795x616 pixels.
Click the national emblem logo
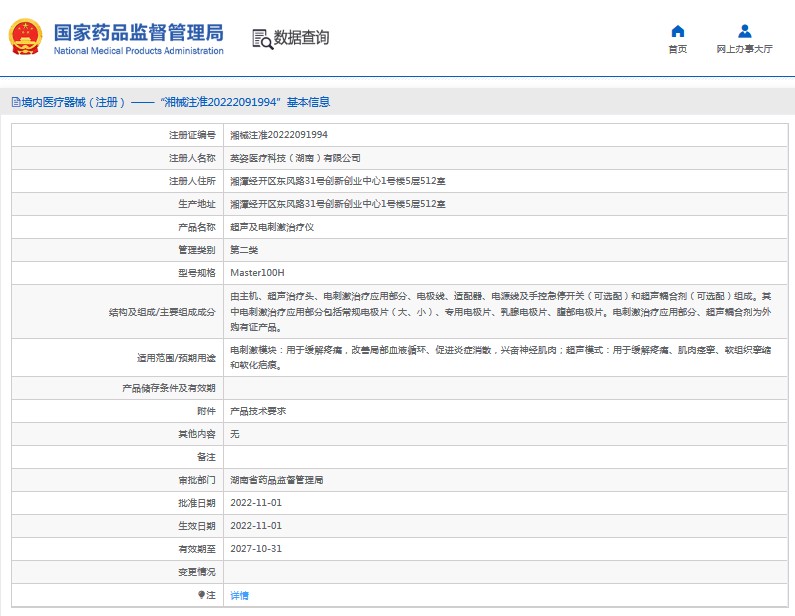coord(26,38)
